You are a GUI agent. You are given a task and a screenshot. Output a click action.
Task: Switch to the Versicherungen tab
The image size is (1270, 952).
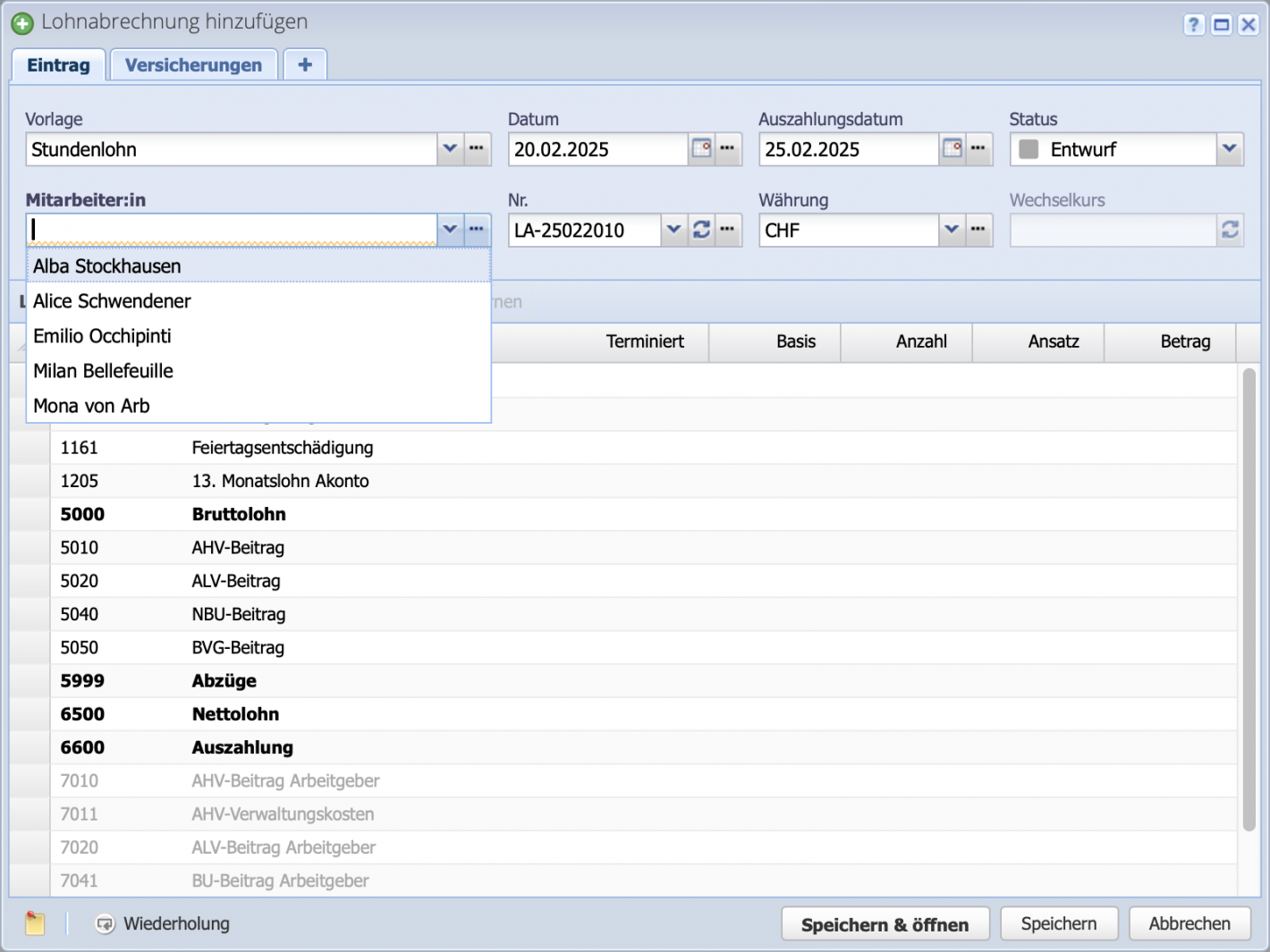coord(193,63)
